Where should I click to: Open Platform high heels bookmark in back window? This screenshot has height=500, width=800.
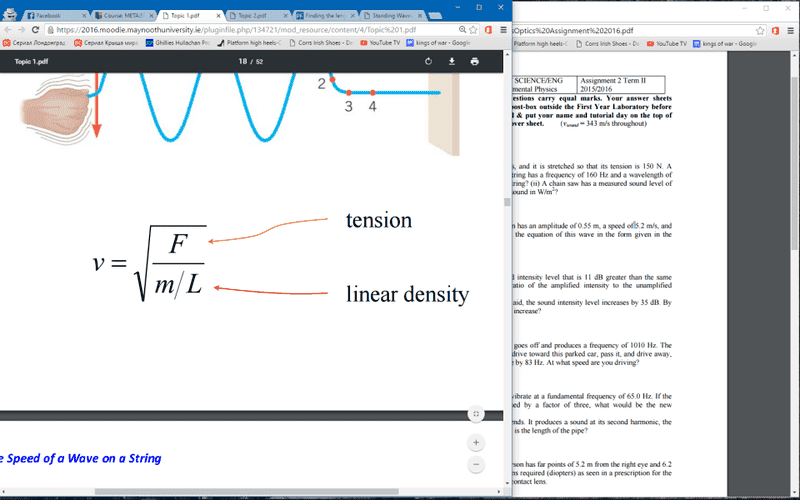(540, 44)
